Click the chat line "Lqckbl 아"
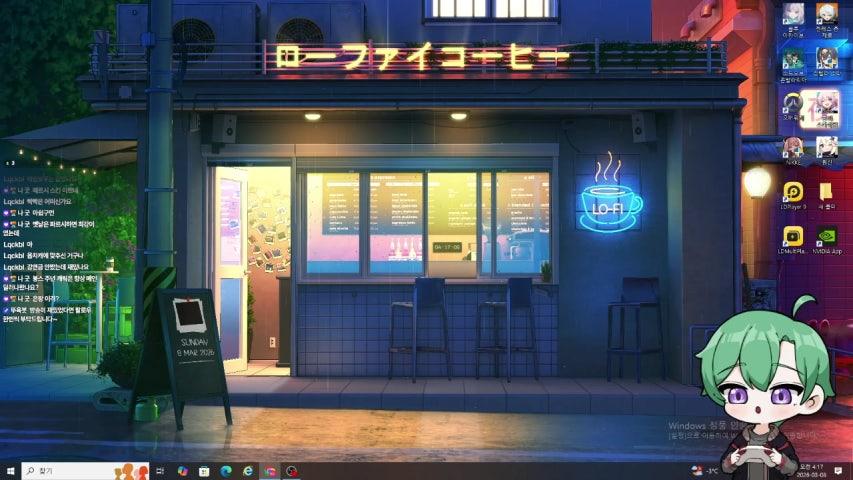This screenshot has height=480, width=853. click(x=18, y=244)
